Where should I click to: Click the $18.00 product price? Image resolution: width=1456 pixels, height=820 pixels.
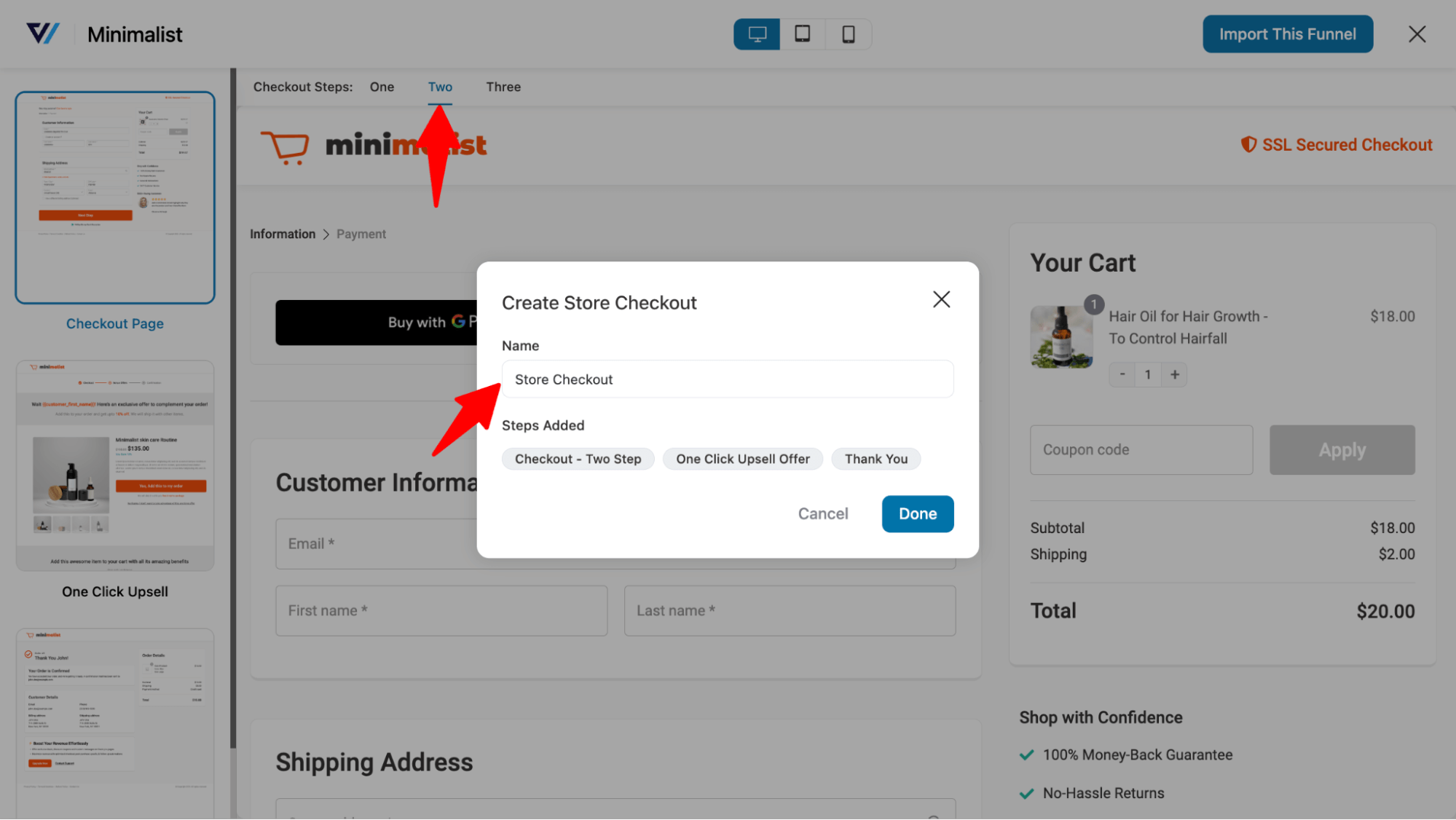(1392, 317)
